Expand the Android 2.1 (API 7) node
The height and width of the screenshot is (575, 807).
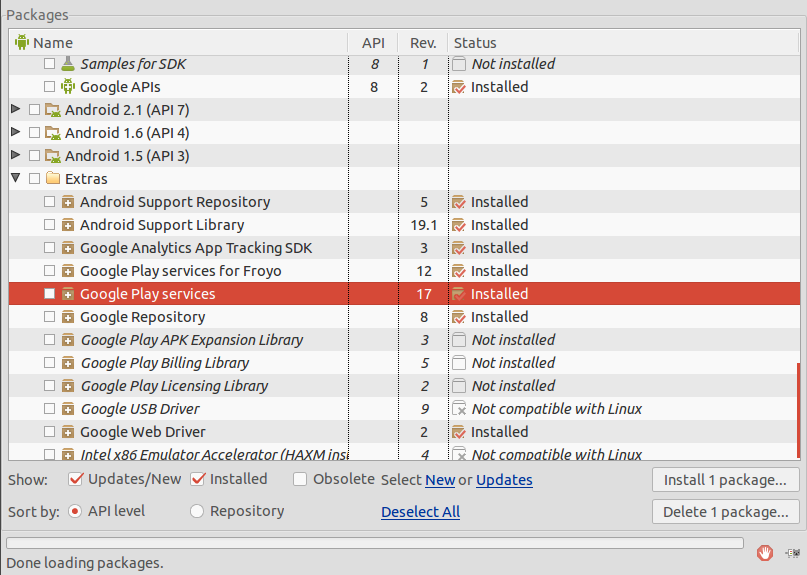pos(16,109)
